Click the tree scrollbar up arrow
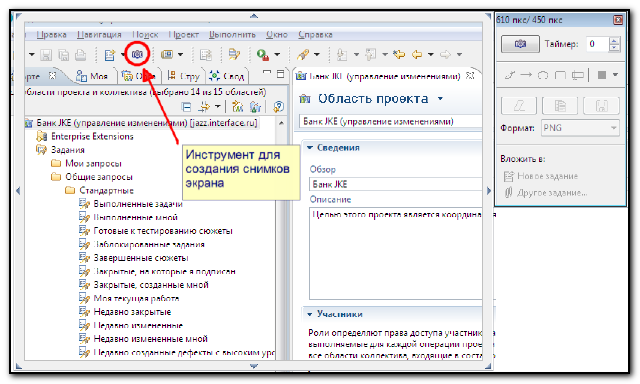Screen dimensions: 640x384 point(281,123)
